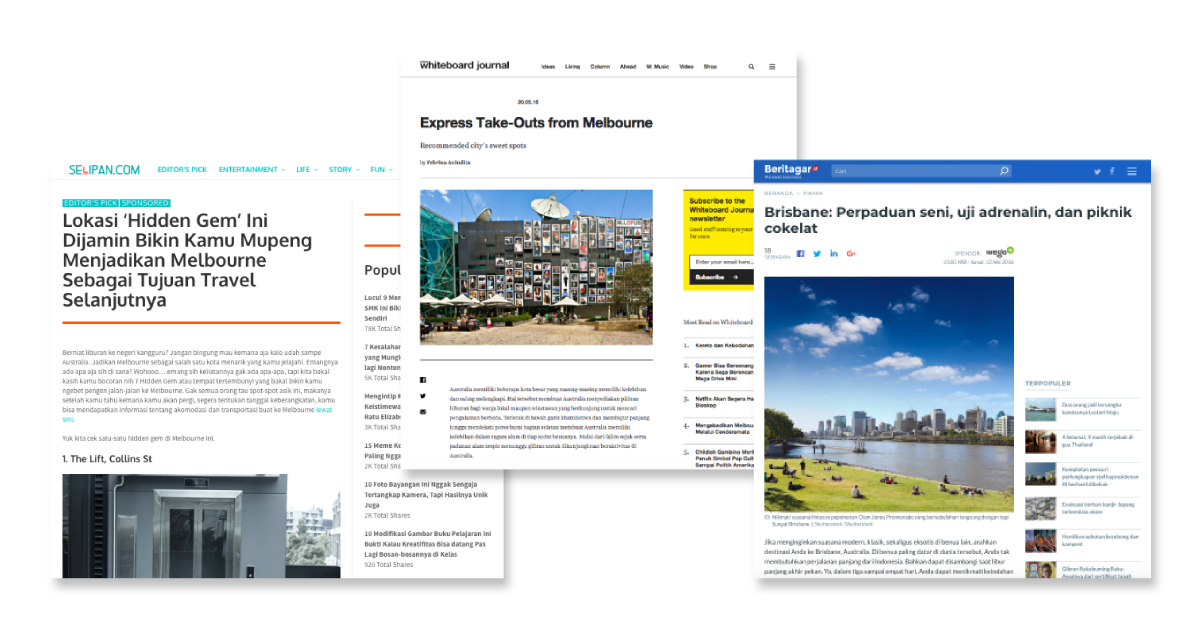Open the Selipan.com logo home link
The width and height of the screenshot is (1200, 628).
click(104, 170)
